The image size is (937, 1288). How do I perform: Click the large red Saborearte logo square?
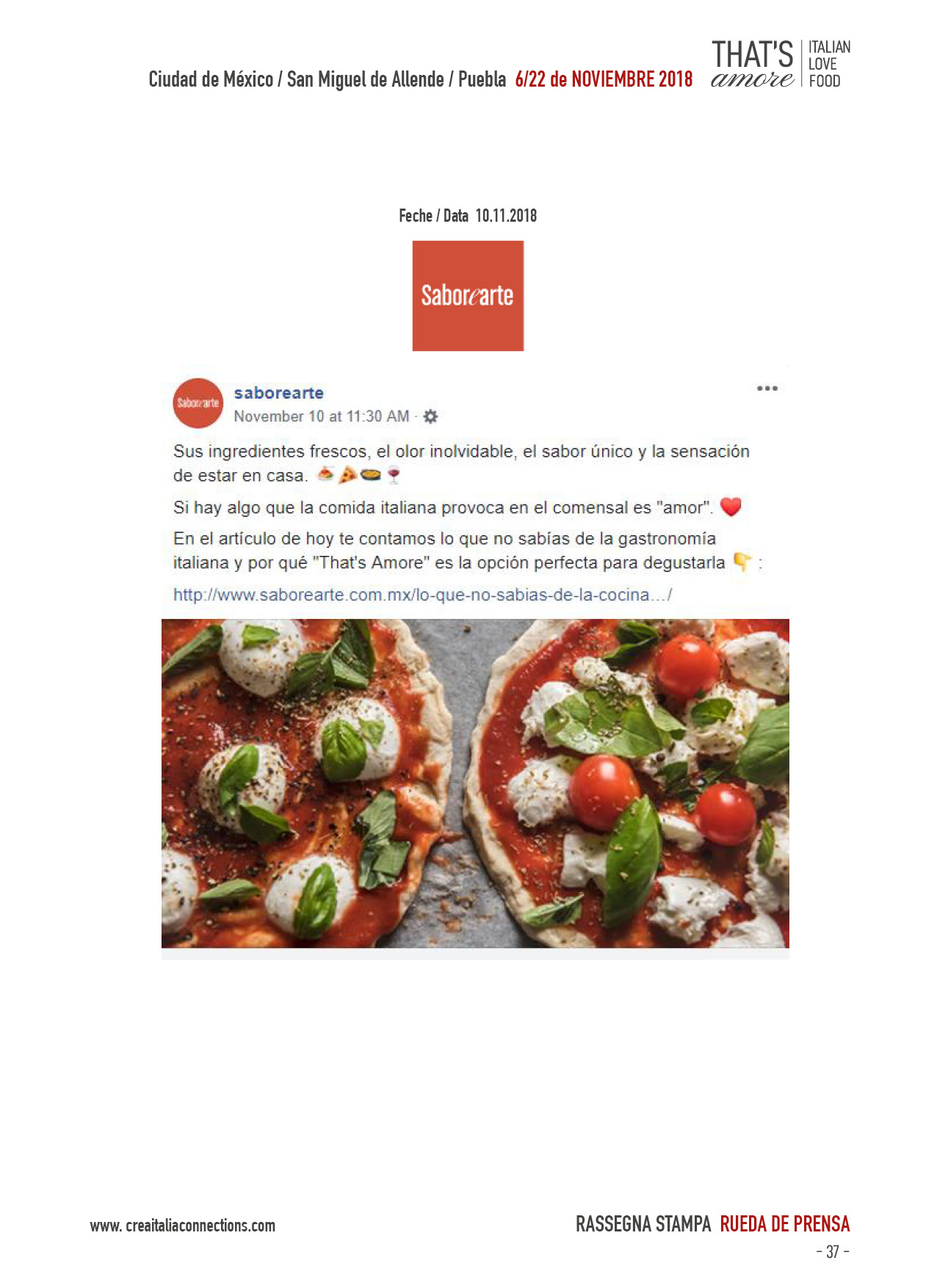[x=468, y=296]
